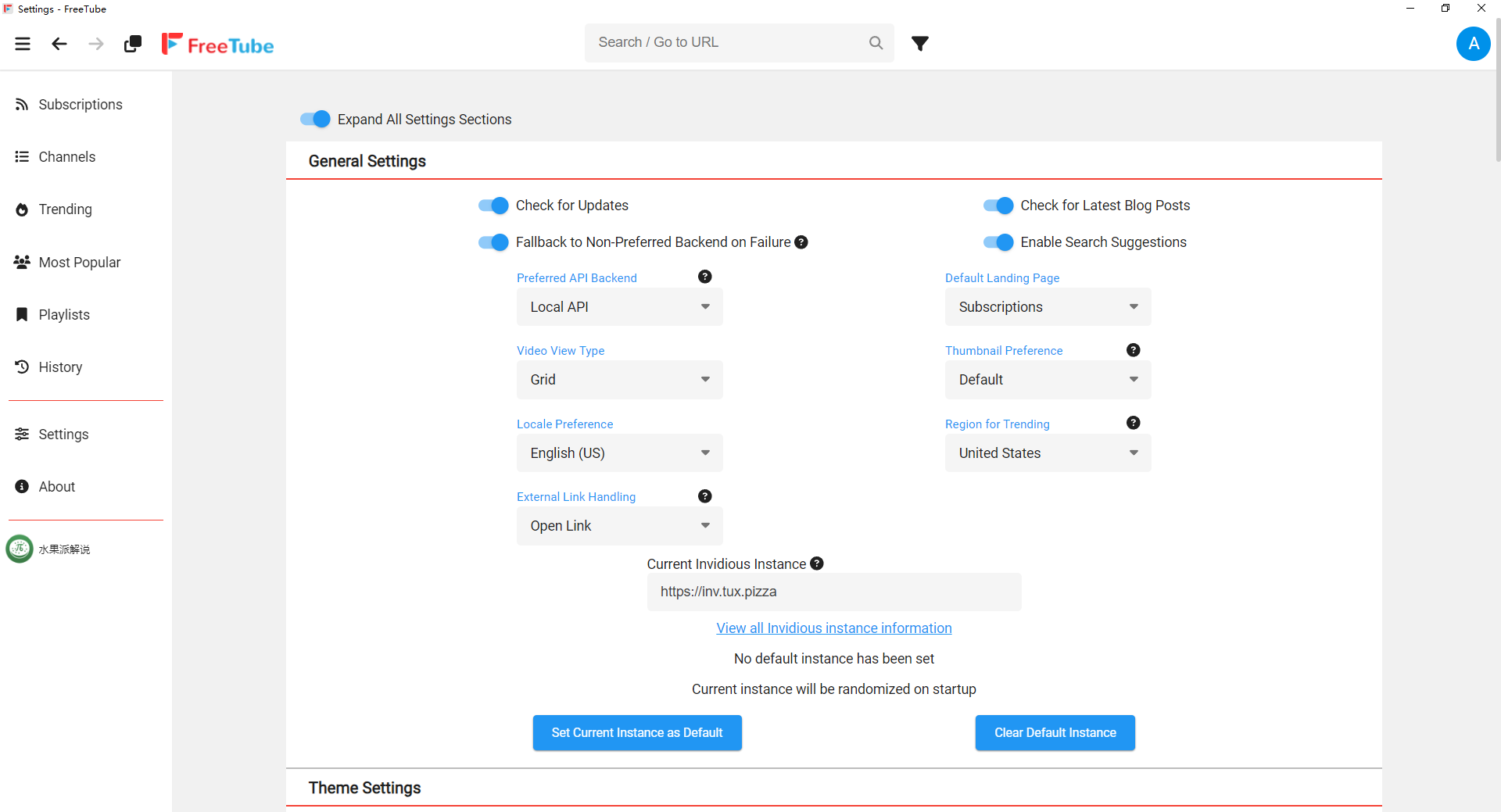Open the profile avatar A

1473,44
